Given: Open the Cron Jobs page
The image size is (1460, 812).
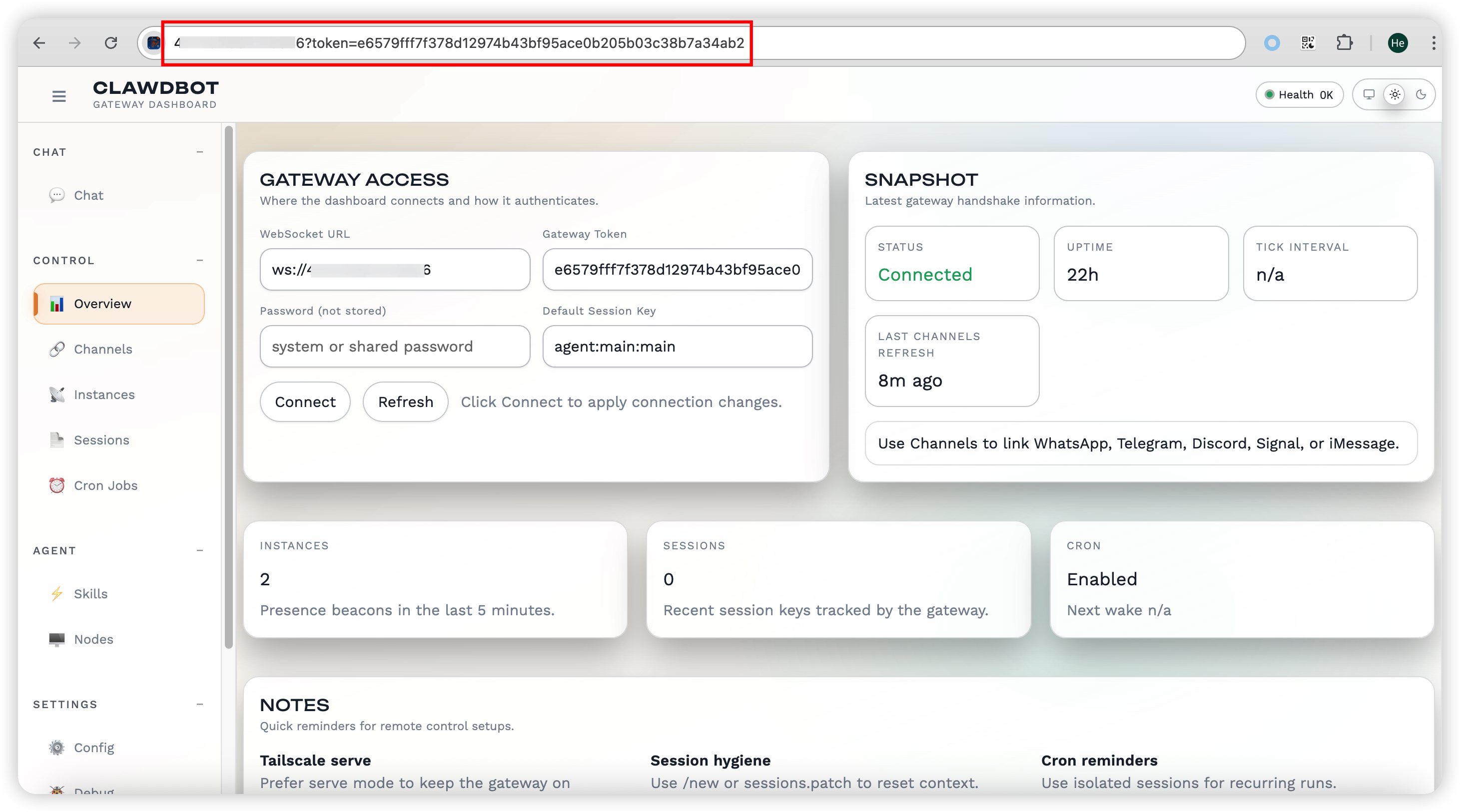Looking at the screenshot, I should coord(105,485).
